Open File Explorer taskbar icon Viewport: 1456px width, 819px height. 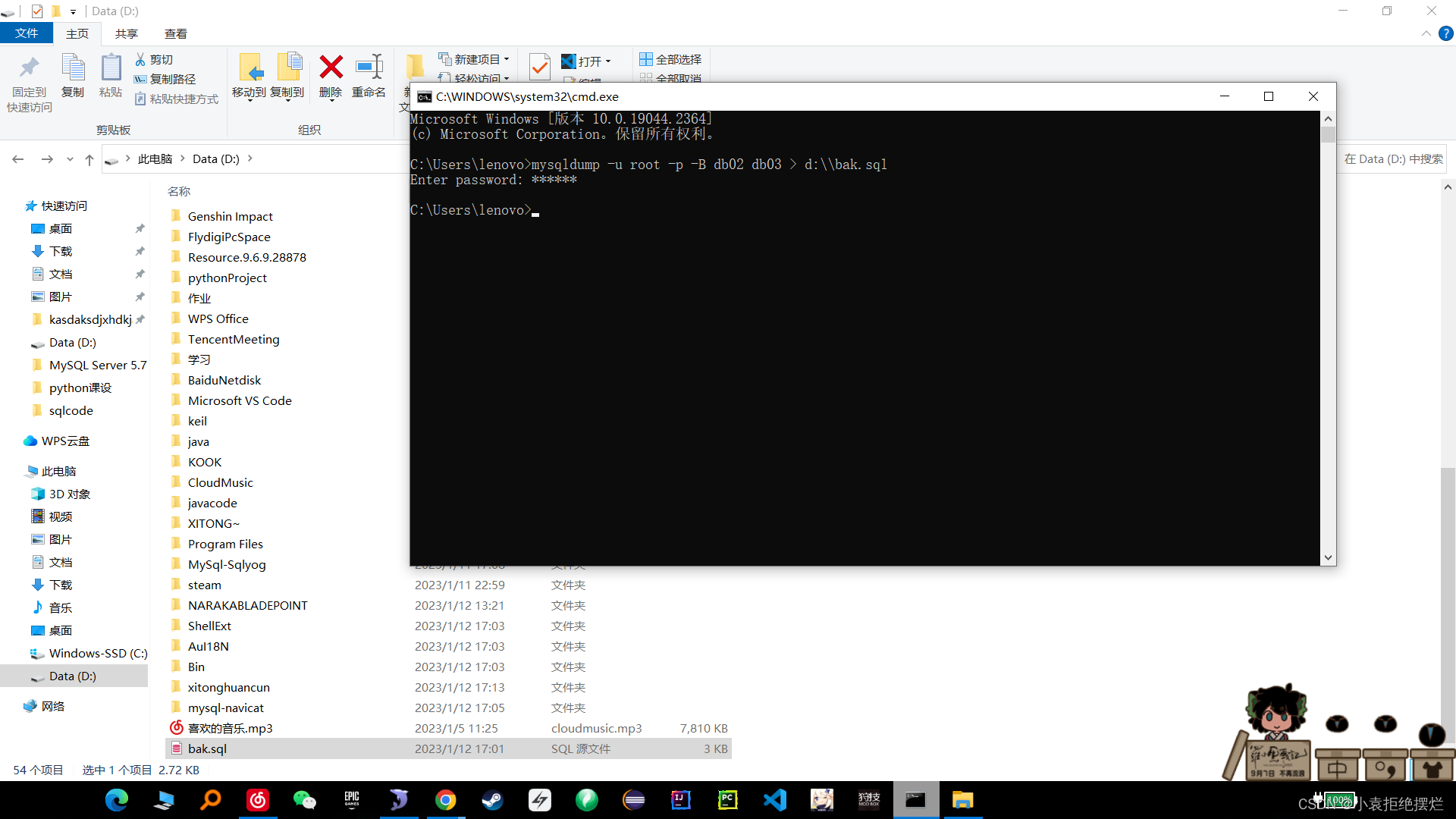pos(963,800)
